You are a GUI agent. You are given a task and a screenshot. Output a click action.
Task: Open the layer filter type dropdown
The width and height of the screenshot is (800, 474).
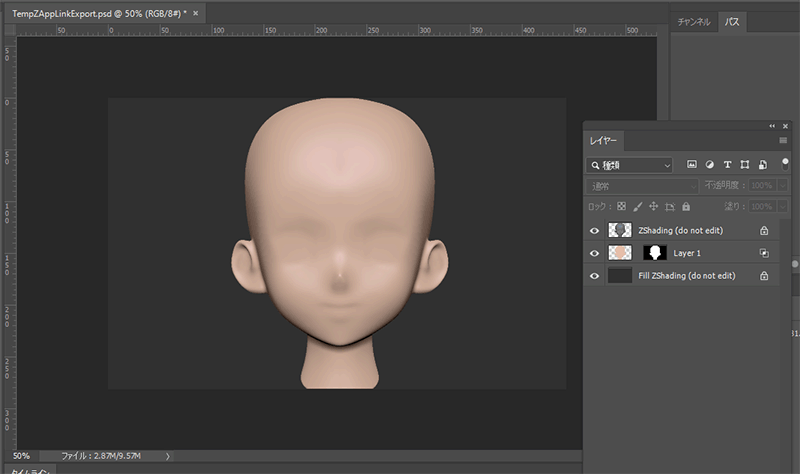coord(630,164)
